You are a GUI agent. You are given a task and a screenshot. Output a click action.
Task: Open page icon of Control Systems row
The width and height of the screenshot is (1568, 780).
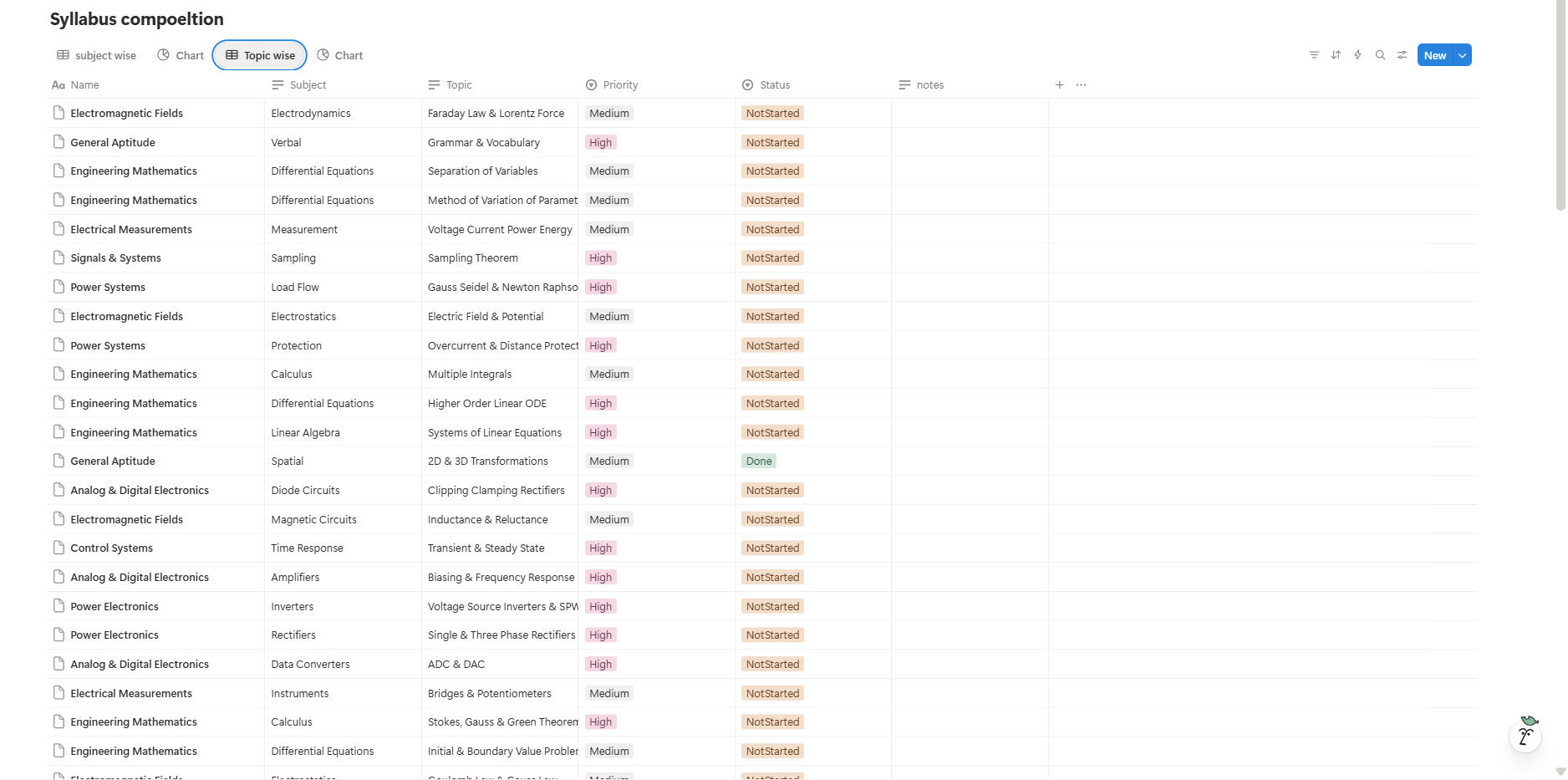[59, 548]
